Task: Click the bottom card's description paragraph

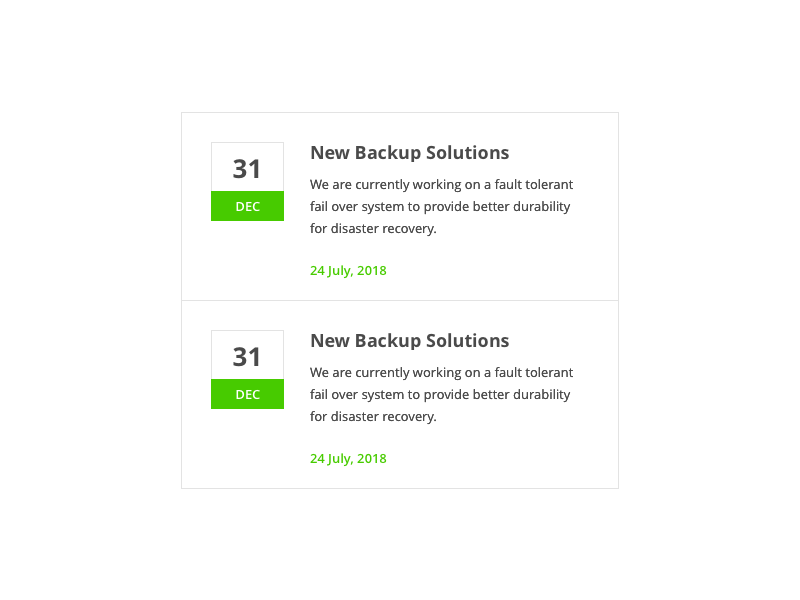Action: (440, 394)
